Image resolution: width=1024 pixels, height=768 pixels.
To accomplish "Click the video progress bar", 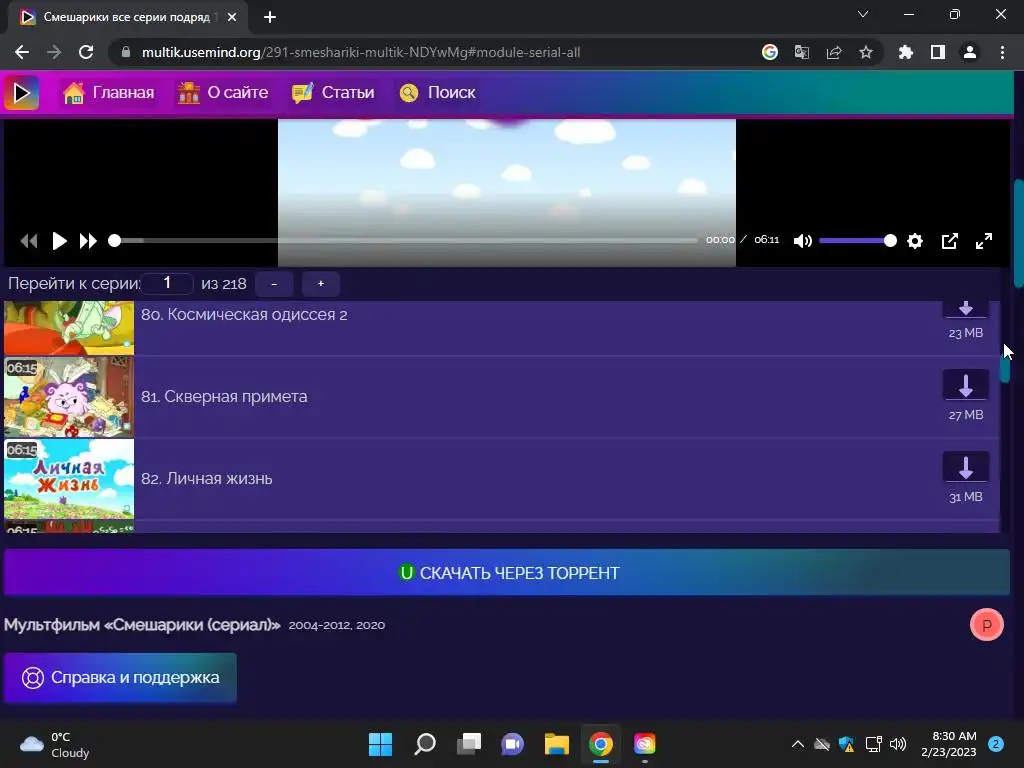I will tap(406, 240).
